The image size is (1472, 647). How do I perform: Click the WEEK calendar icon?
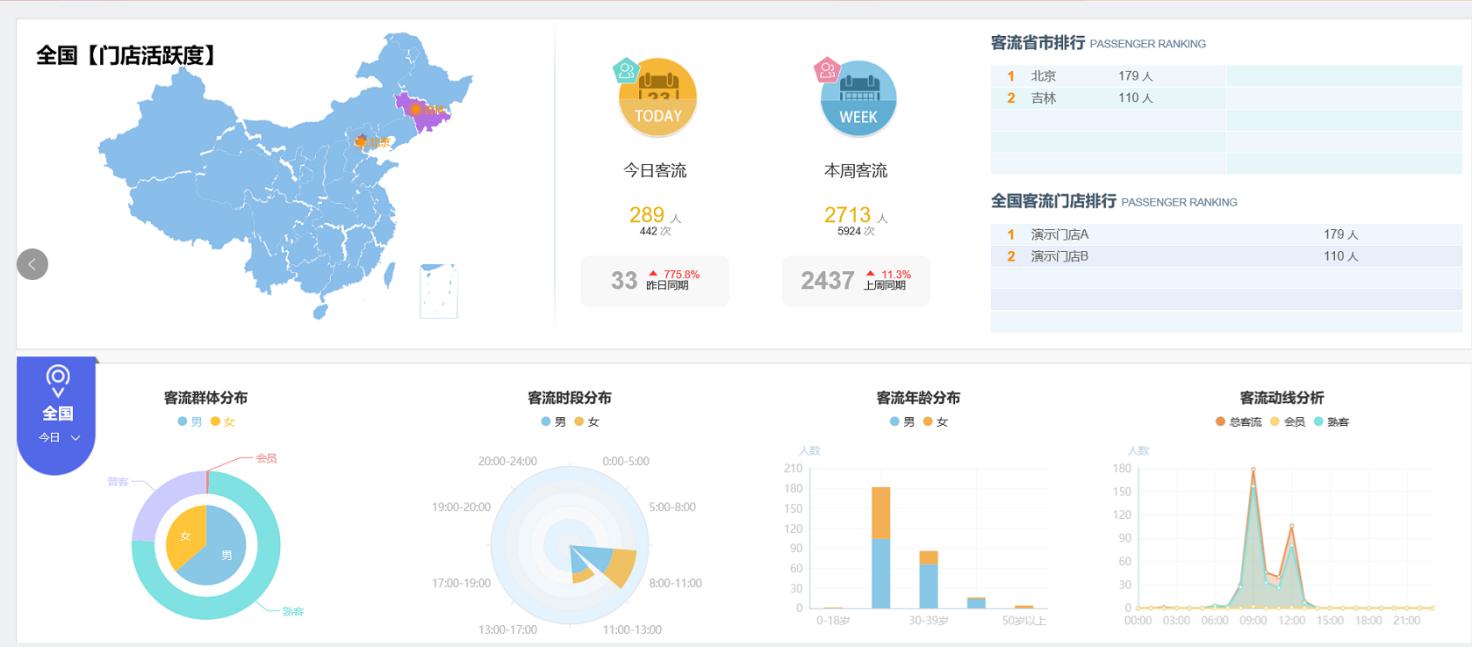tap(858, 100)
